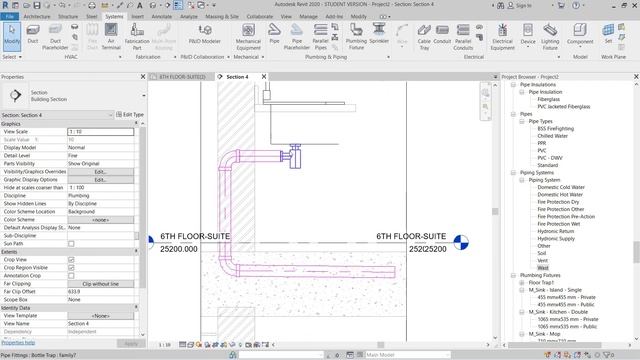The width and height of the screenshot is (640, 360).
Task: Launch P&ID Modeler
Action: point(204,34)
